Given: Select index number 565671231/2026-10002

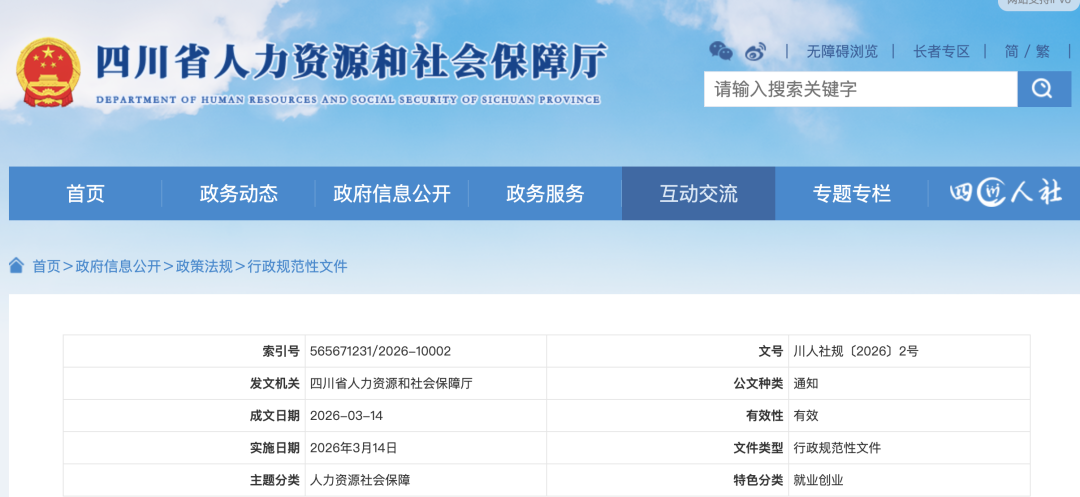Looking at the screenshot, I should pyautogui.click(x=380, y=351).
